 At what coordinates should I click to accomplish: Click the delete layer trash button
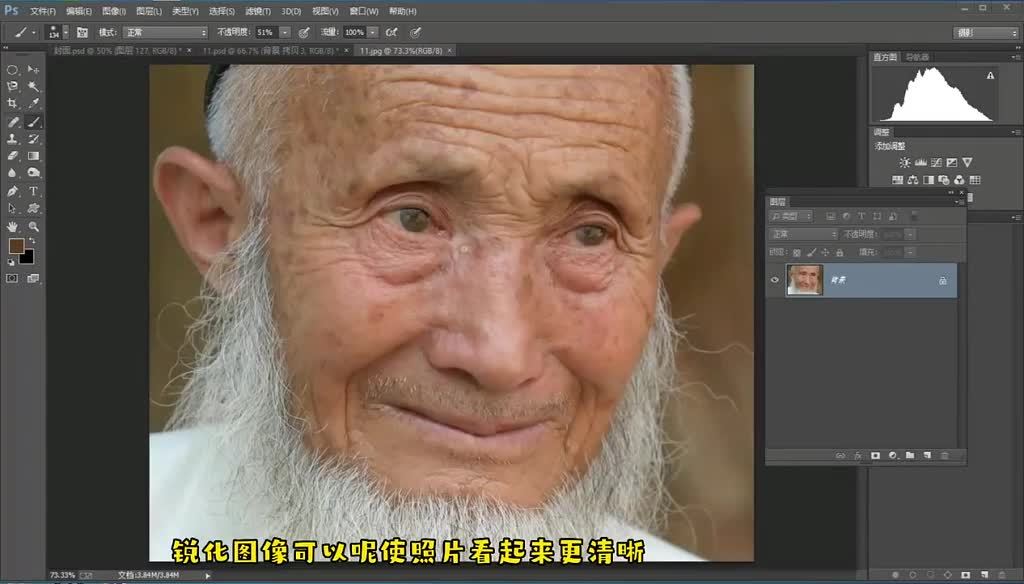point(945,453)
